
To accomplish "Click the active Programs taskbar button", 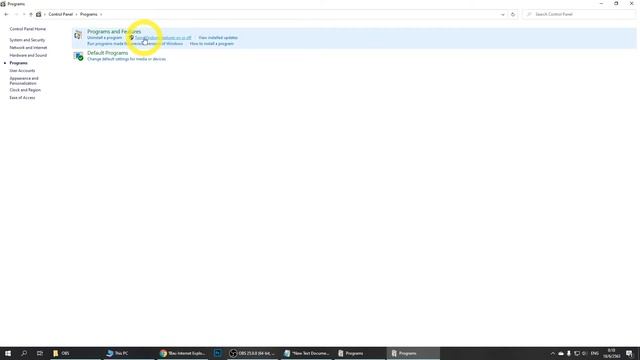I will [413, 353].
